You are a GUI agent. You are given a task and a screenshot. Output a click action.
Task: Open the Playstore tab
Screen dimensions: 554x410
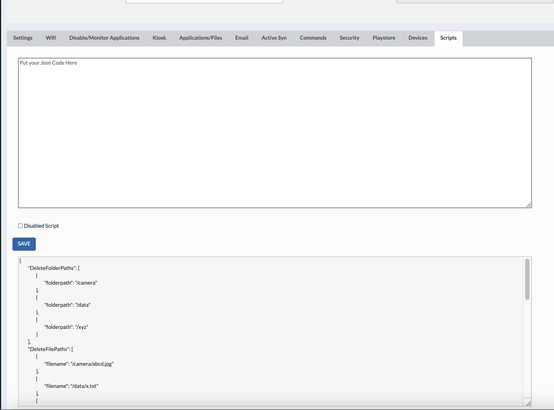point(384,38)
